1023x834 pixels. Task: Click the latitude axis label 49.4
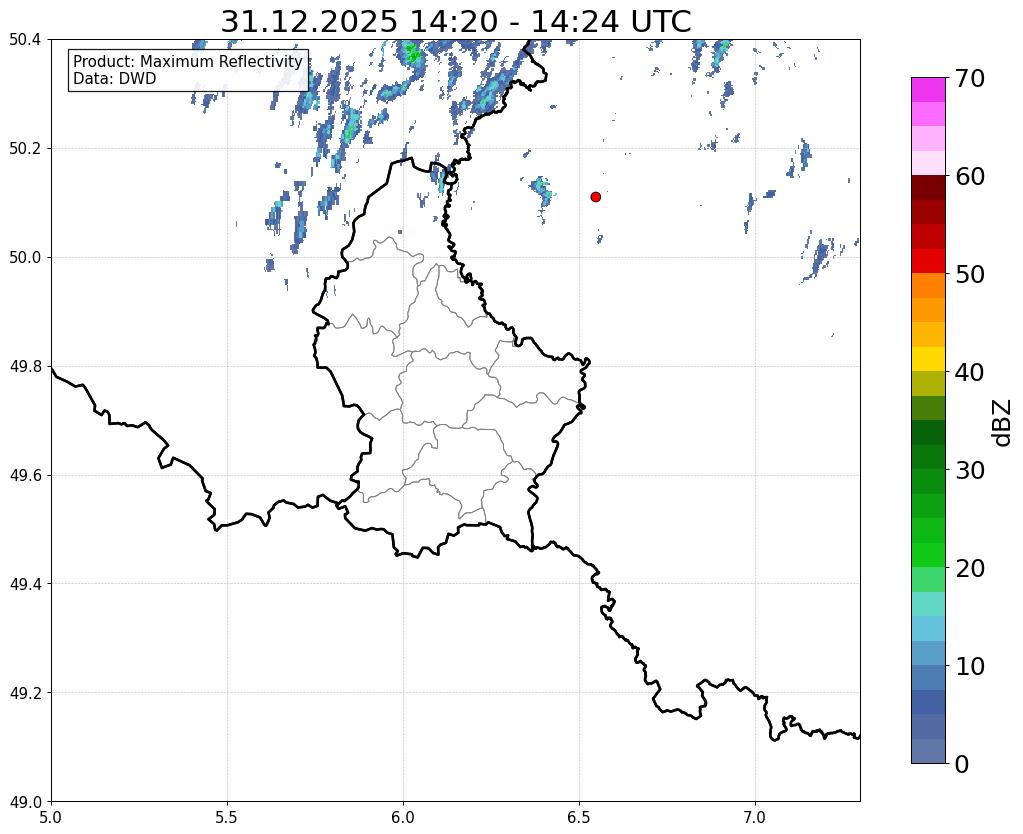[x=25, y=584]
